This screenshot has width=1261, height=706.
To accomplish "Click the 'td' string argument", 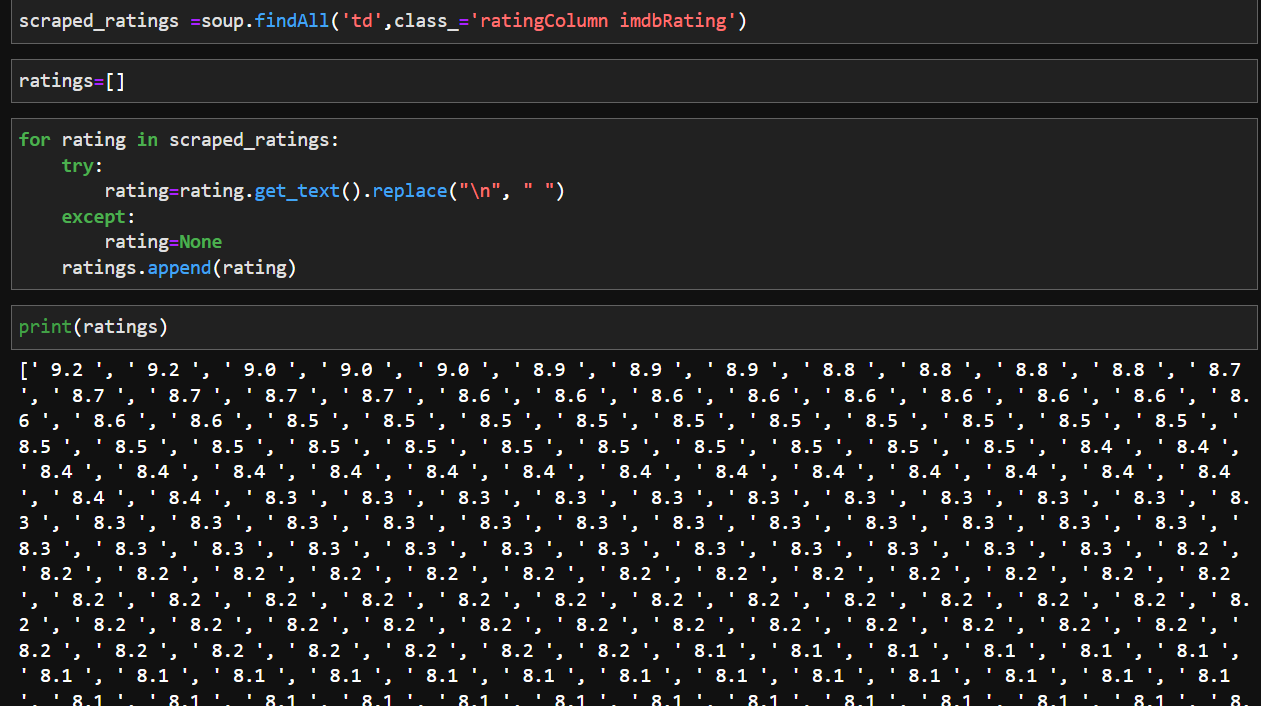I will pos(361,20).
